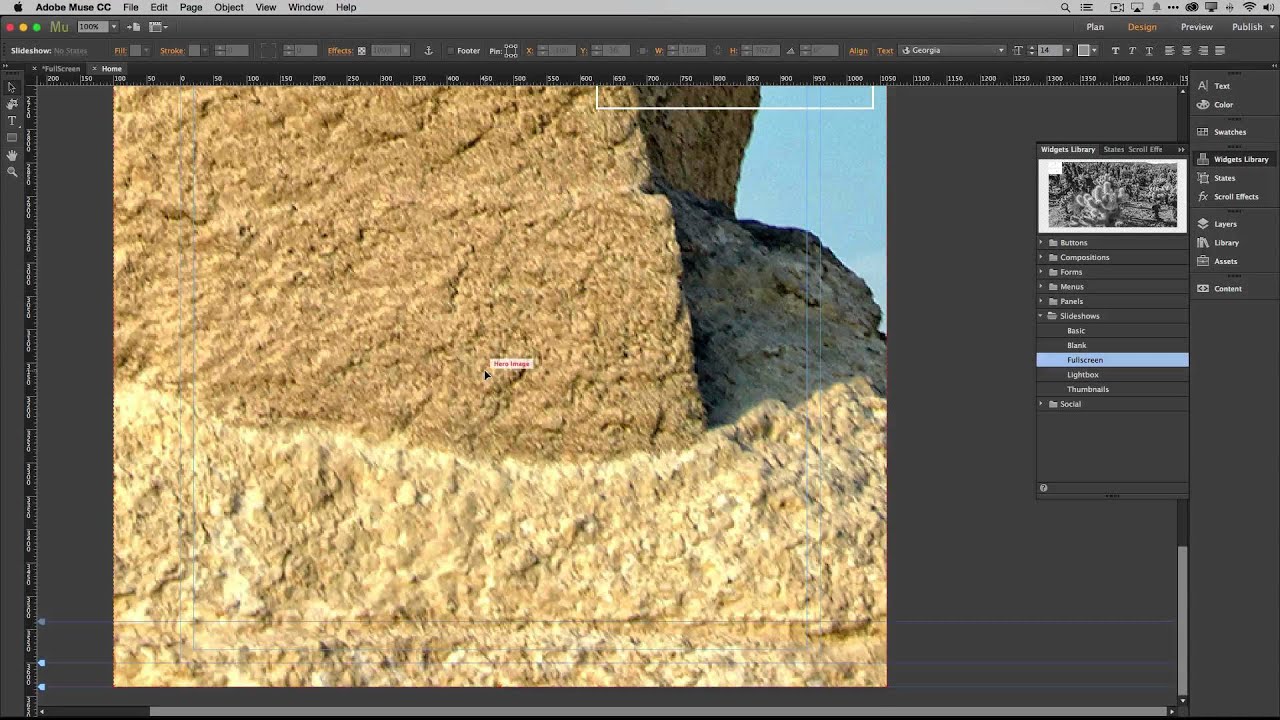Open the Color panel icon
The height and width of the screenshot is (720, 1280).
click(1203, 104)
